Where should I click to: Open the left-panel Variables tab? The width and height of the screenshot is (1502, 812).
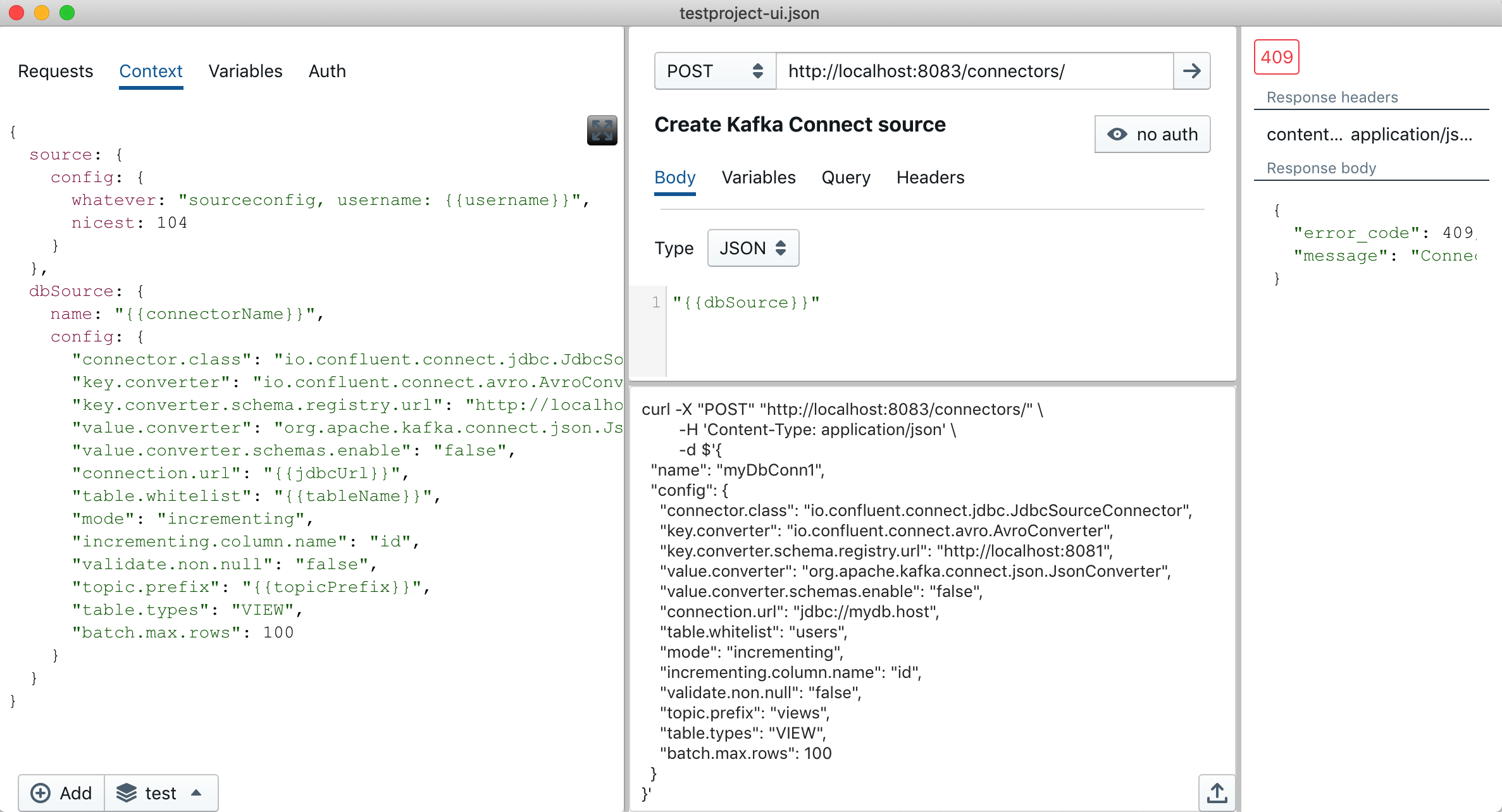click(245, 71)
